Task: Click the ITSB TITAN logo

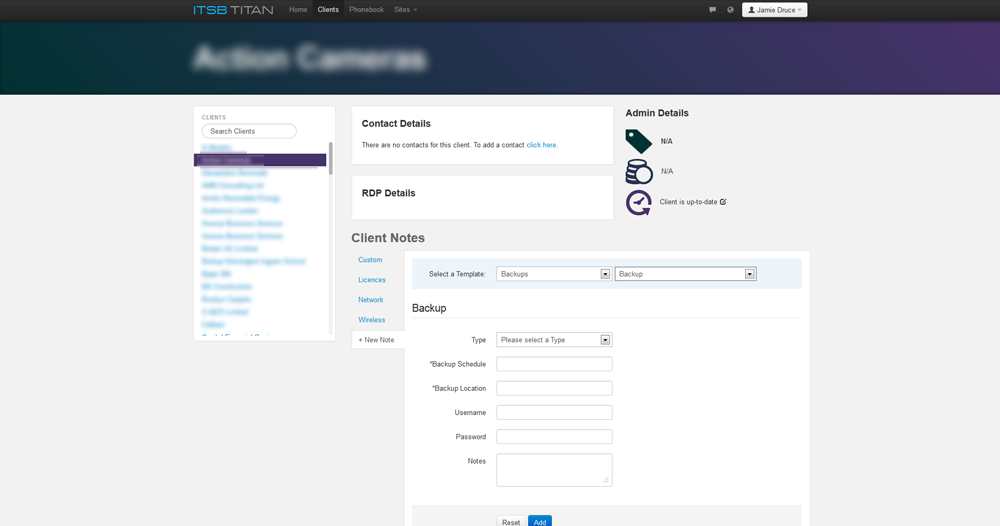Action: (234, 10)
